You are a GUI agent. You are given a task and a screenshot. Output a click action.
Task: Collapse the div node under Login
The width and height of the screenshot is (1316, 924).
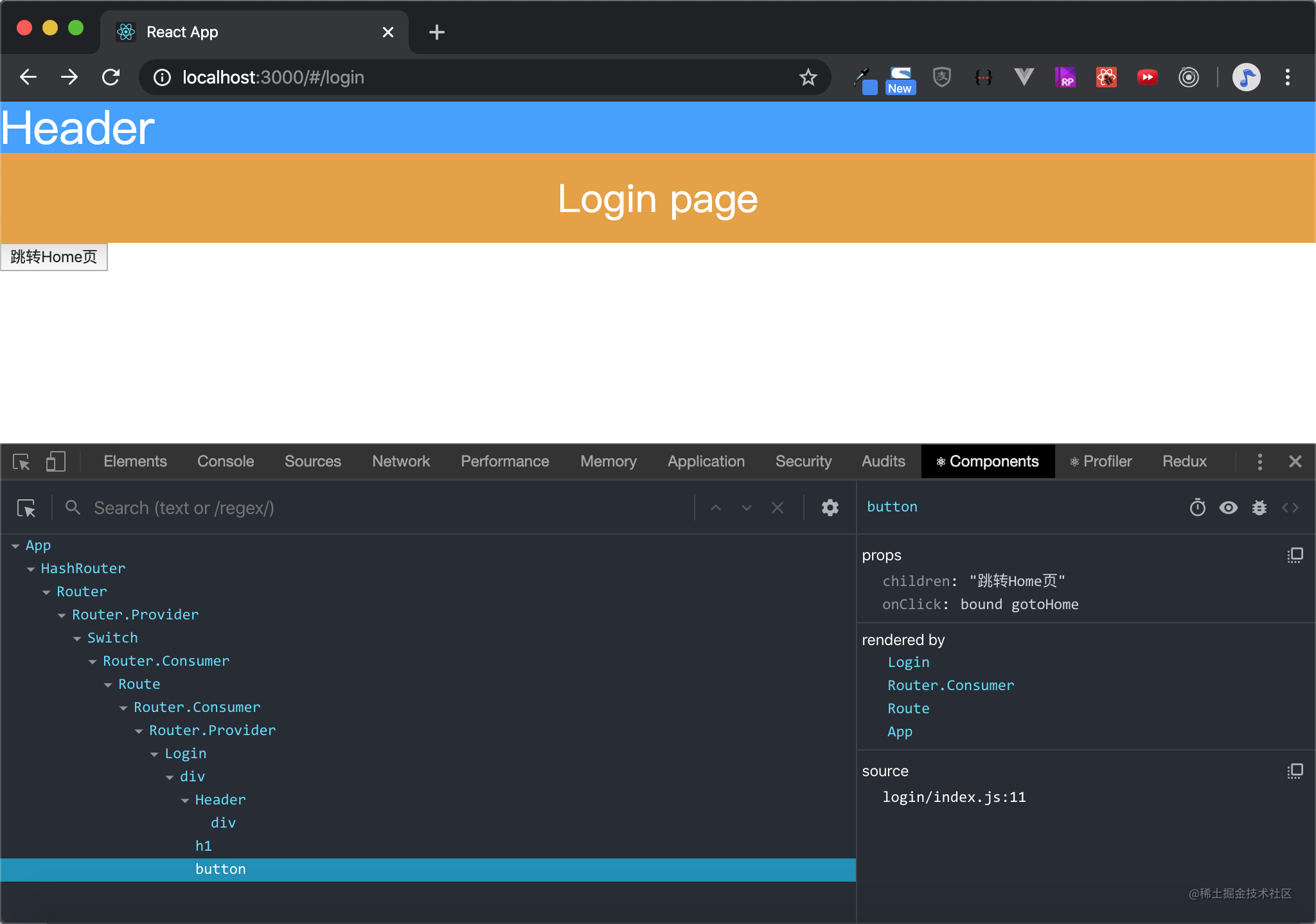pyautogui.click(x=170, y=777)
